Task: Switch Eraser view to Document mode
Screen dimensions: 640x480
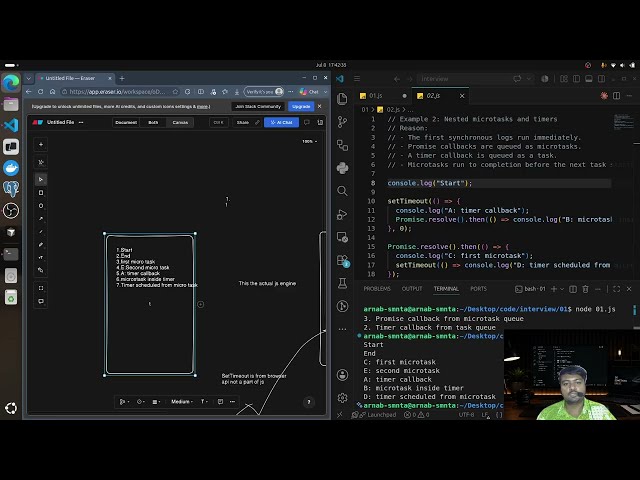Action: click(x=126, y=122)
